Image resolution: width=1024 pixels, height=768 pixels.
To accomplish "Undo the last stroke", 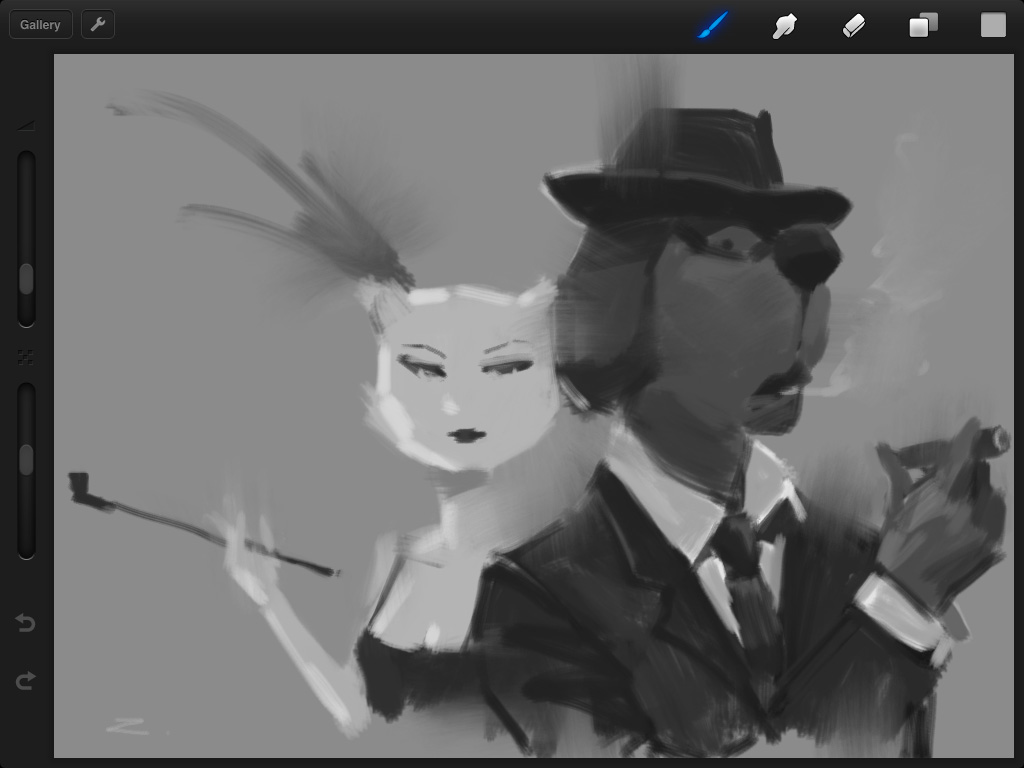I will 25,623.
